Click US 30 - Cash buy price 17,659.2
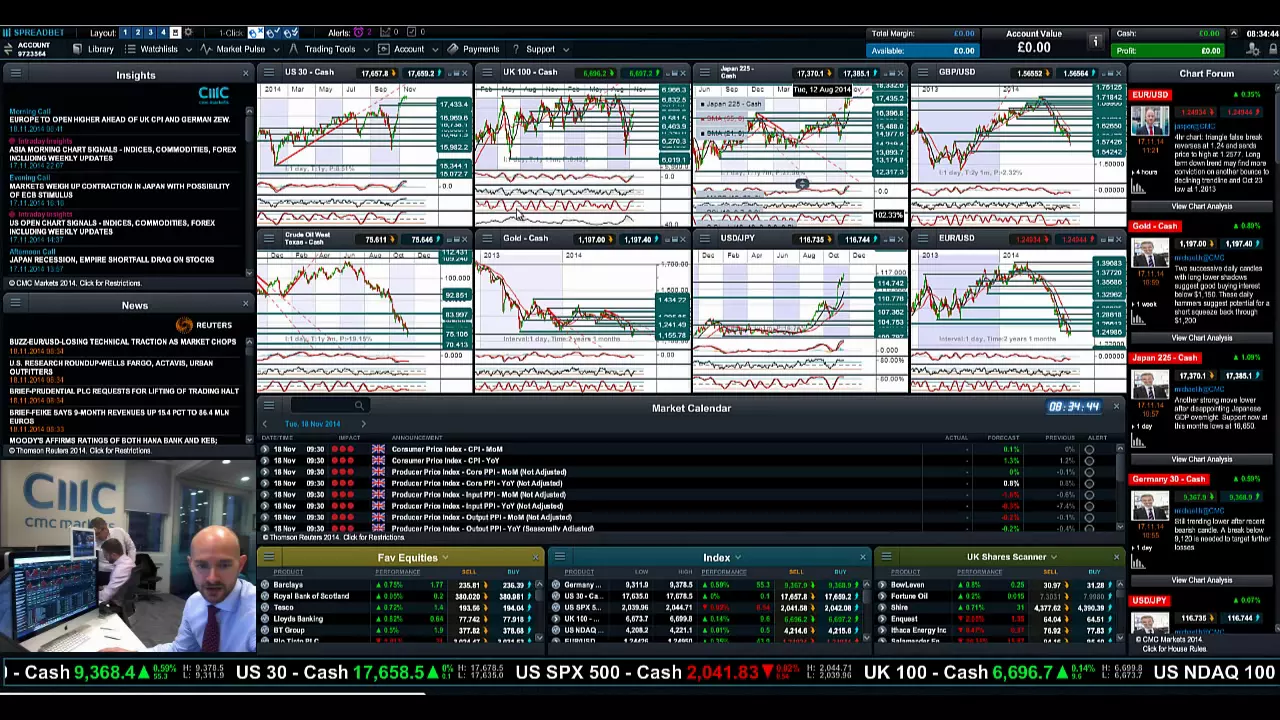The image size is (1280, 720). coord(421,73)
